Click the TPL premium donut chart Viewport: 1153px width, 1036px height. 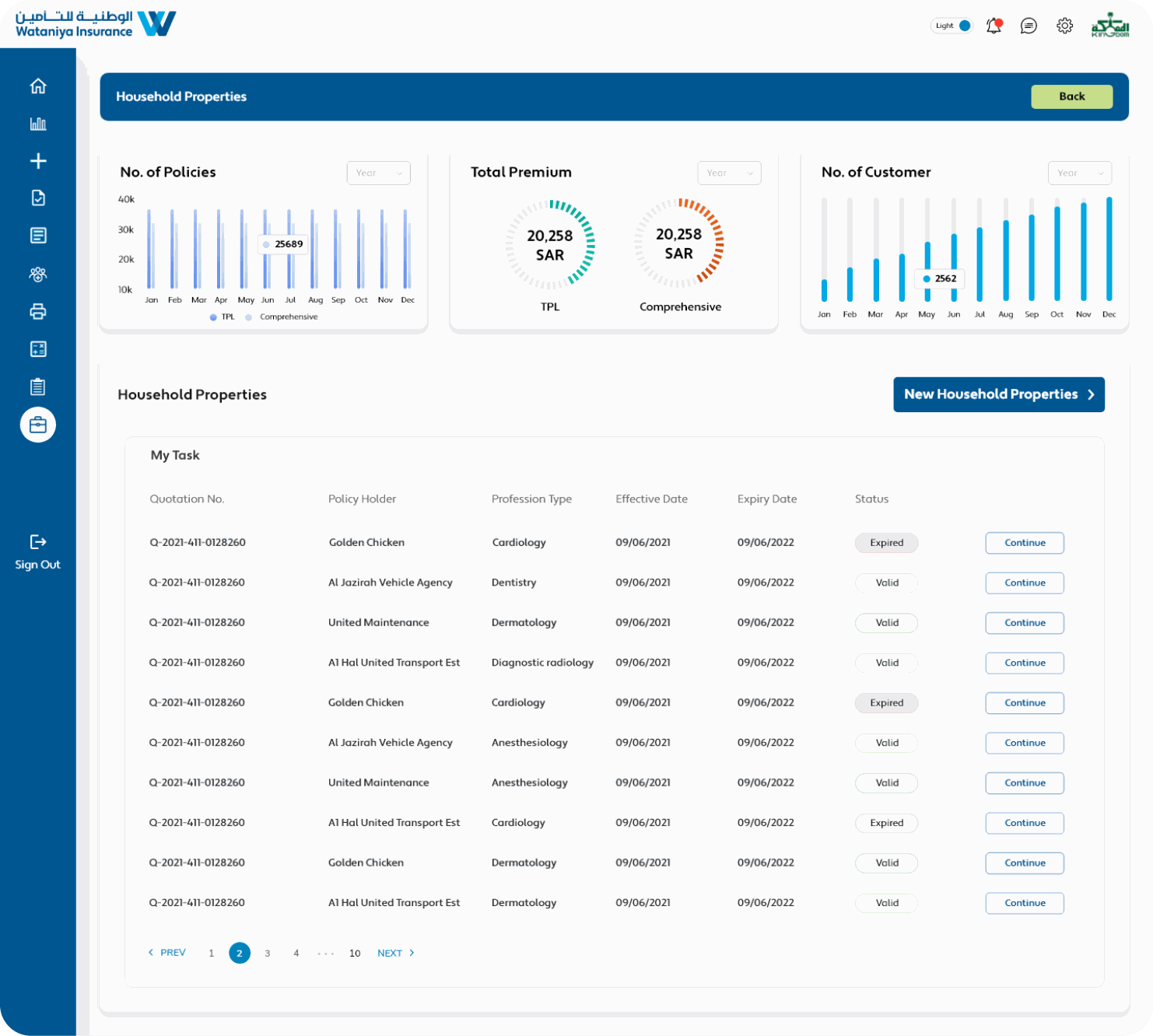click(550, 245)
